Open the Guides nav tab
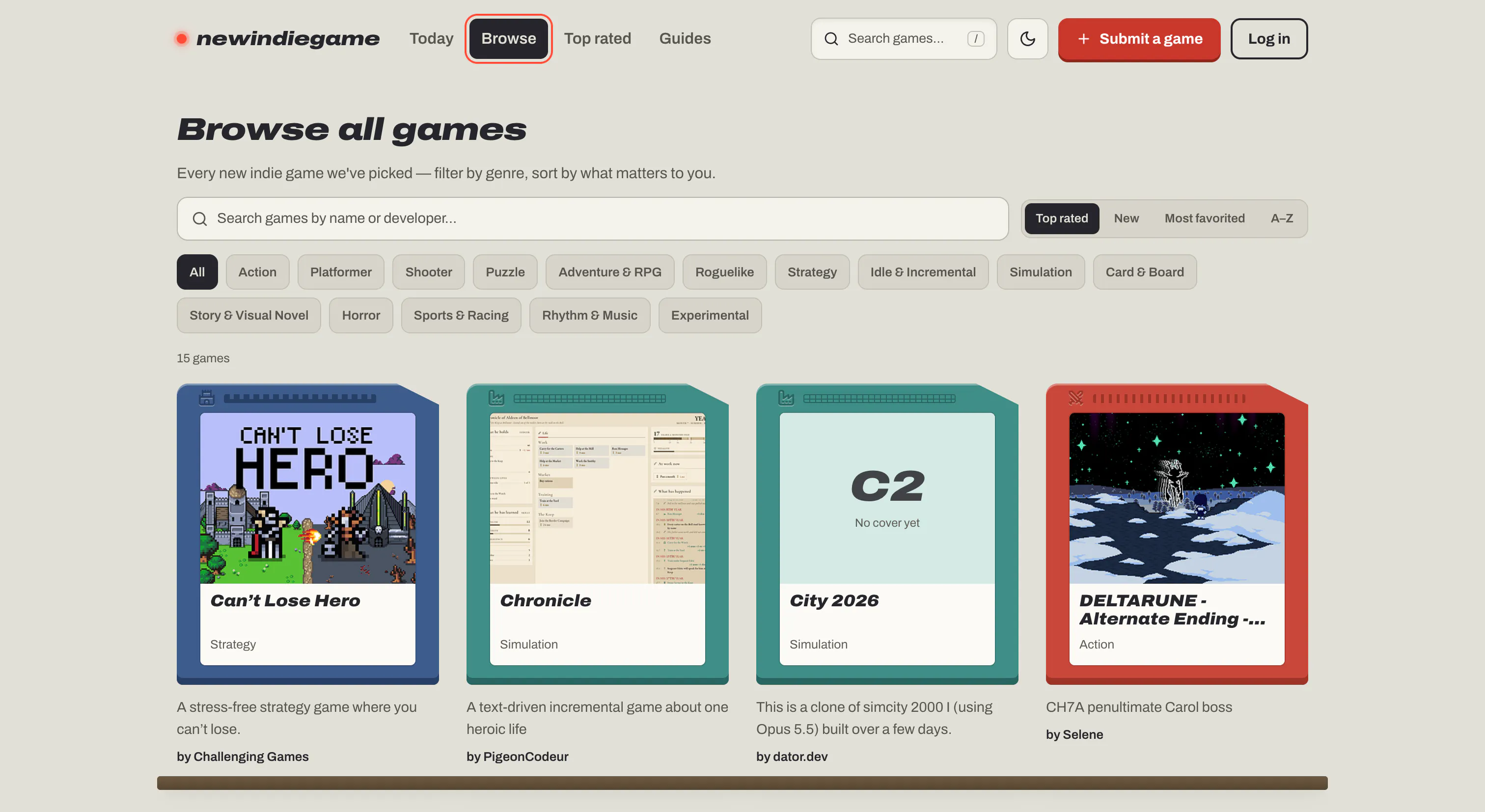Image resolution: width=1485 pixels, height=812 pixels. tap(685, 39)
